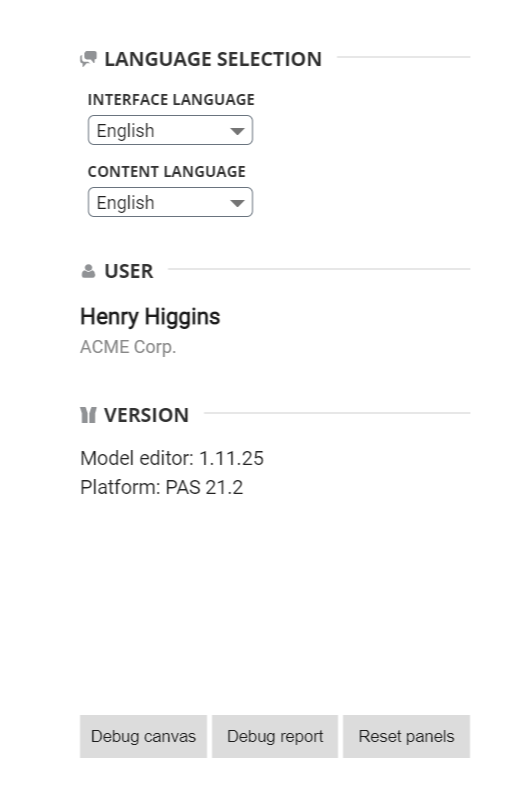The height and width of the screenshot is (794, 506).
Task: Click the CONTENT LANGUAGE label
Action: 167,172
